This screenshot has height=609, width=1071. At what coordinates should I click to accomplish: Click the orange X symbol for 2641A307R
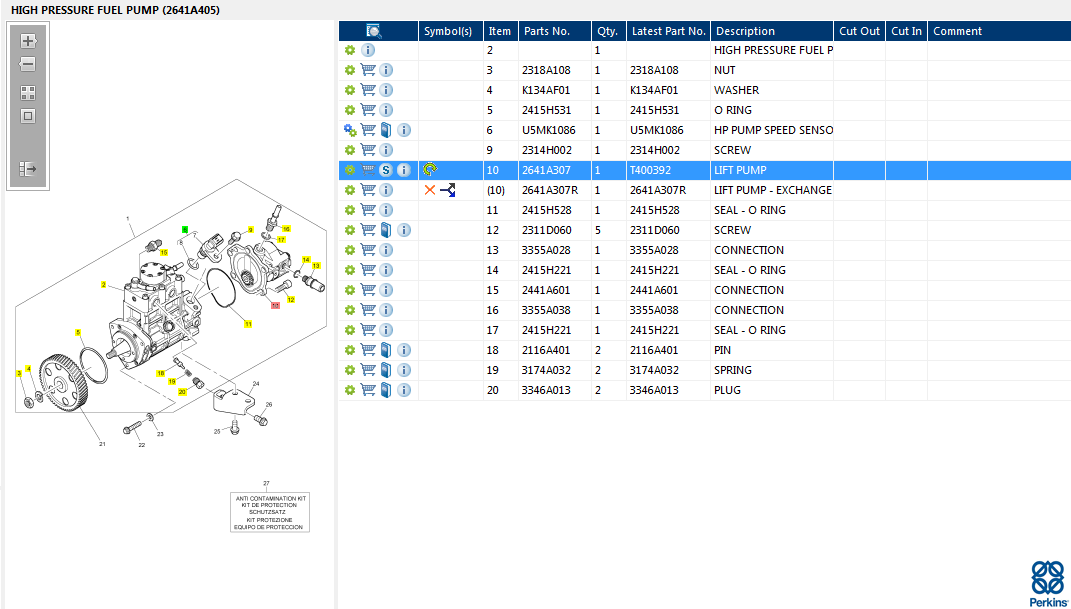click(x=430, y=190)
